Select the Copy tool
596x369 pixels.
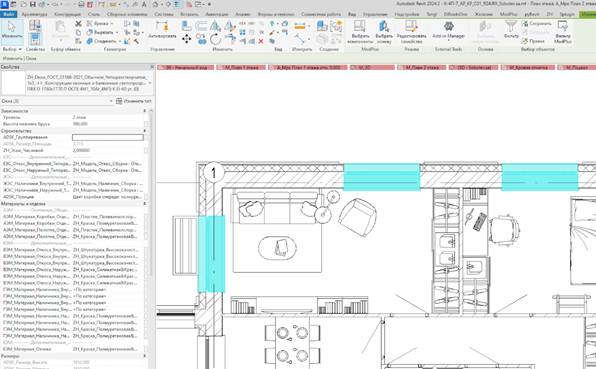point(201,39)
